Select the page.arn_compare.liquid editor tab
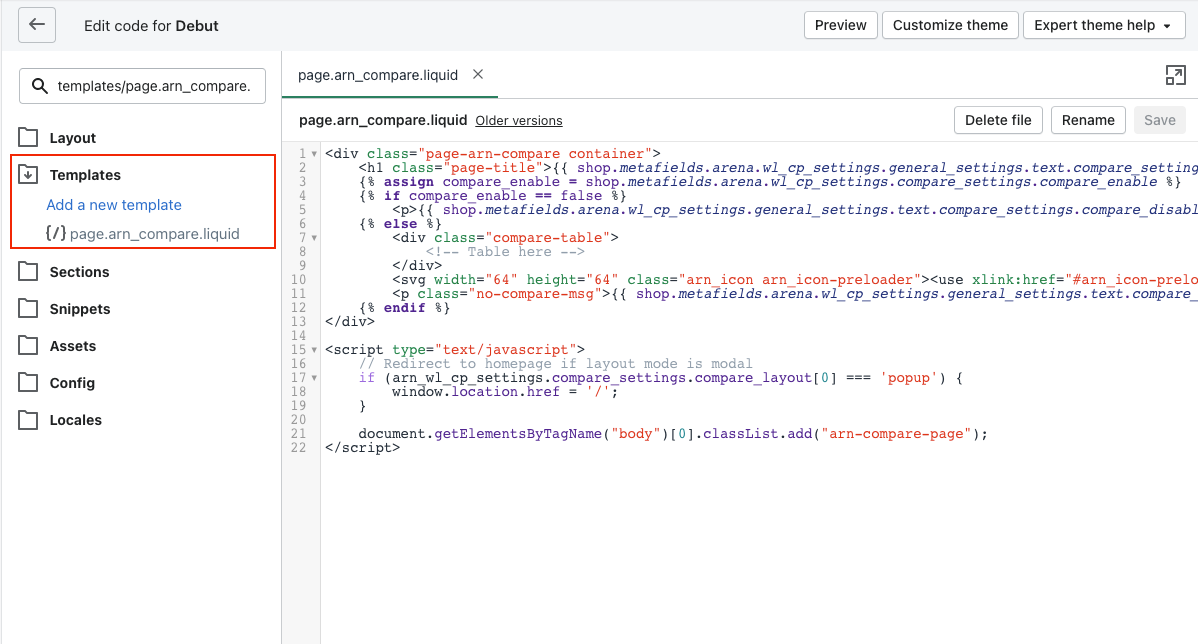 point(377,75)
